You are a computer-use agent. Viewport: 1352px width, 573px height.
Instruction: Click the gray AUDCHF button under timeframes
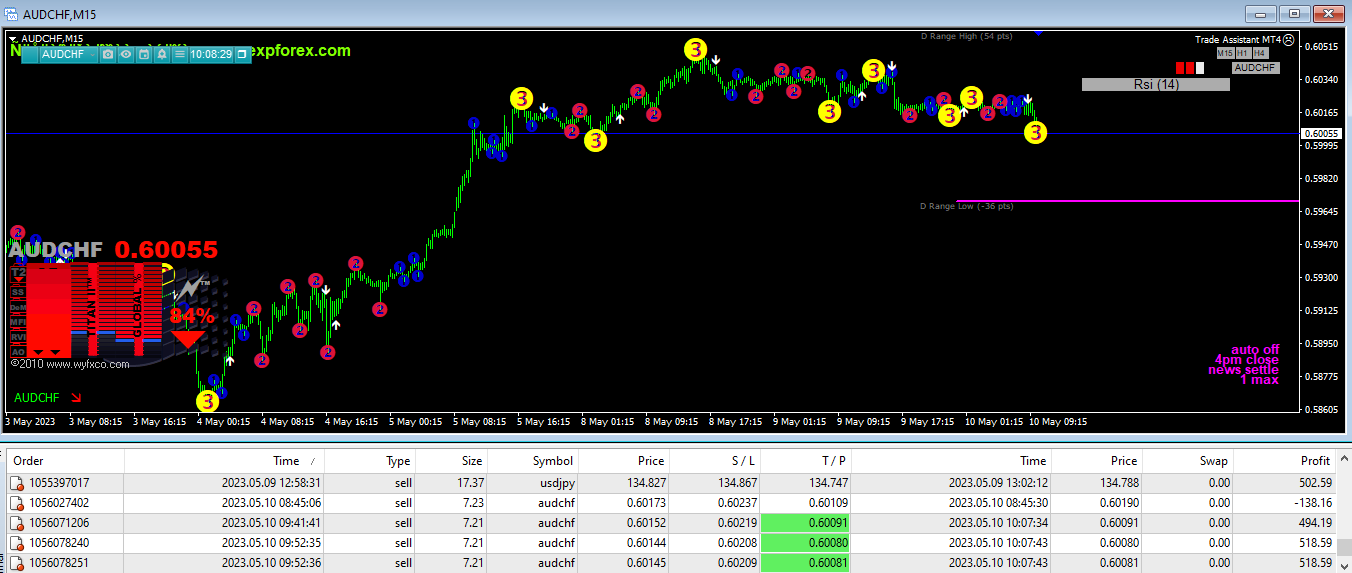1255,68
